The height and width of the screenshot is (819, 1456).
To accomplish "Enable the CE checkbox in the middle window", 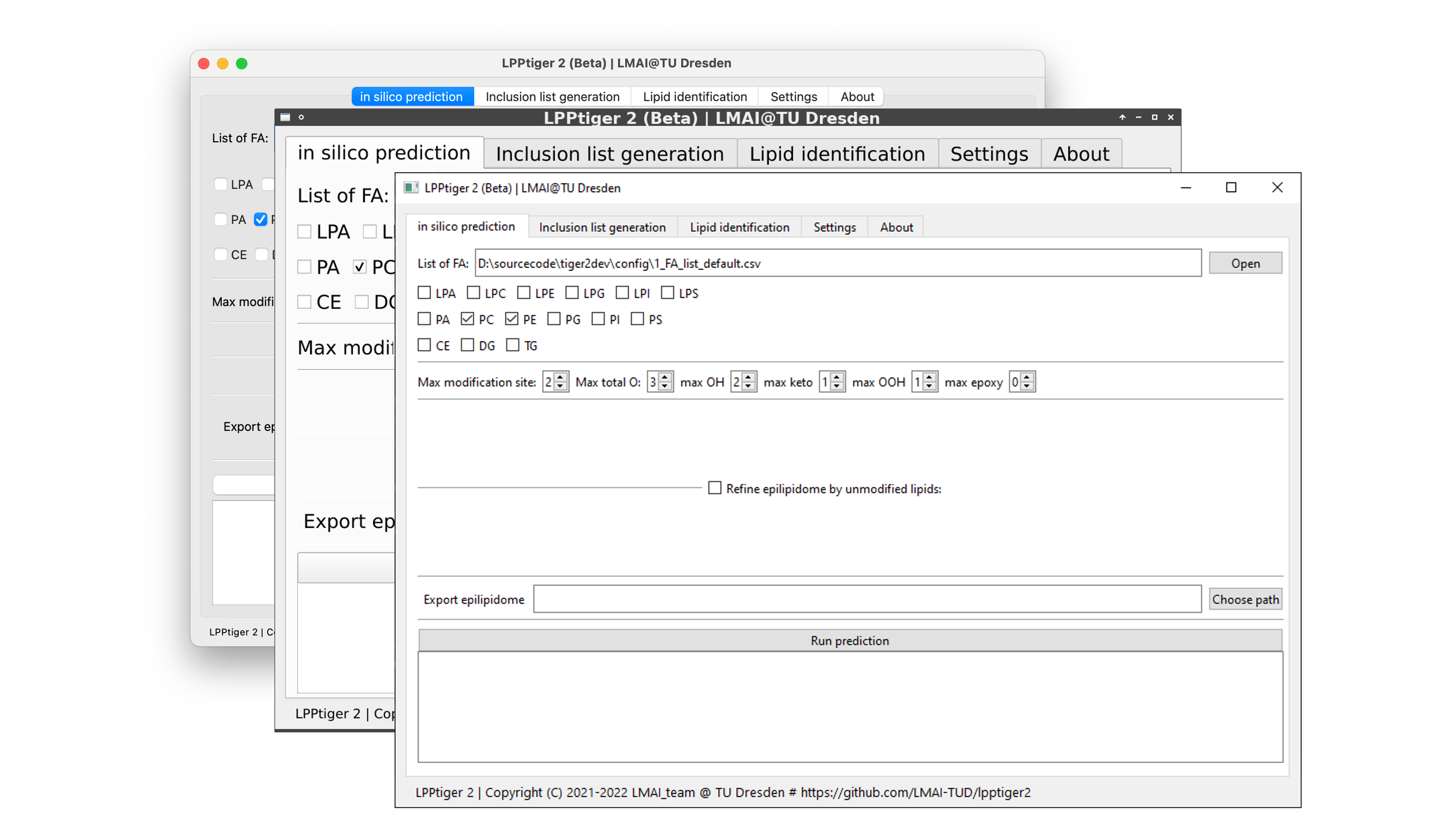I will coord(304,302).
